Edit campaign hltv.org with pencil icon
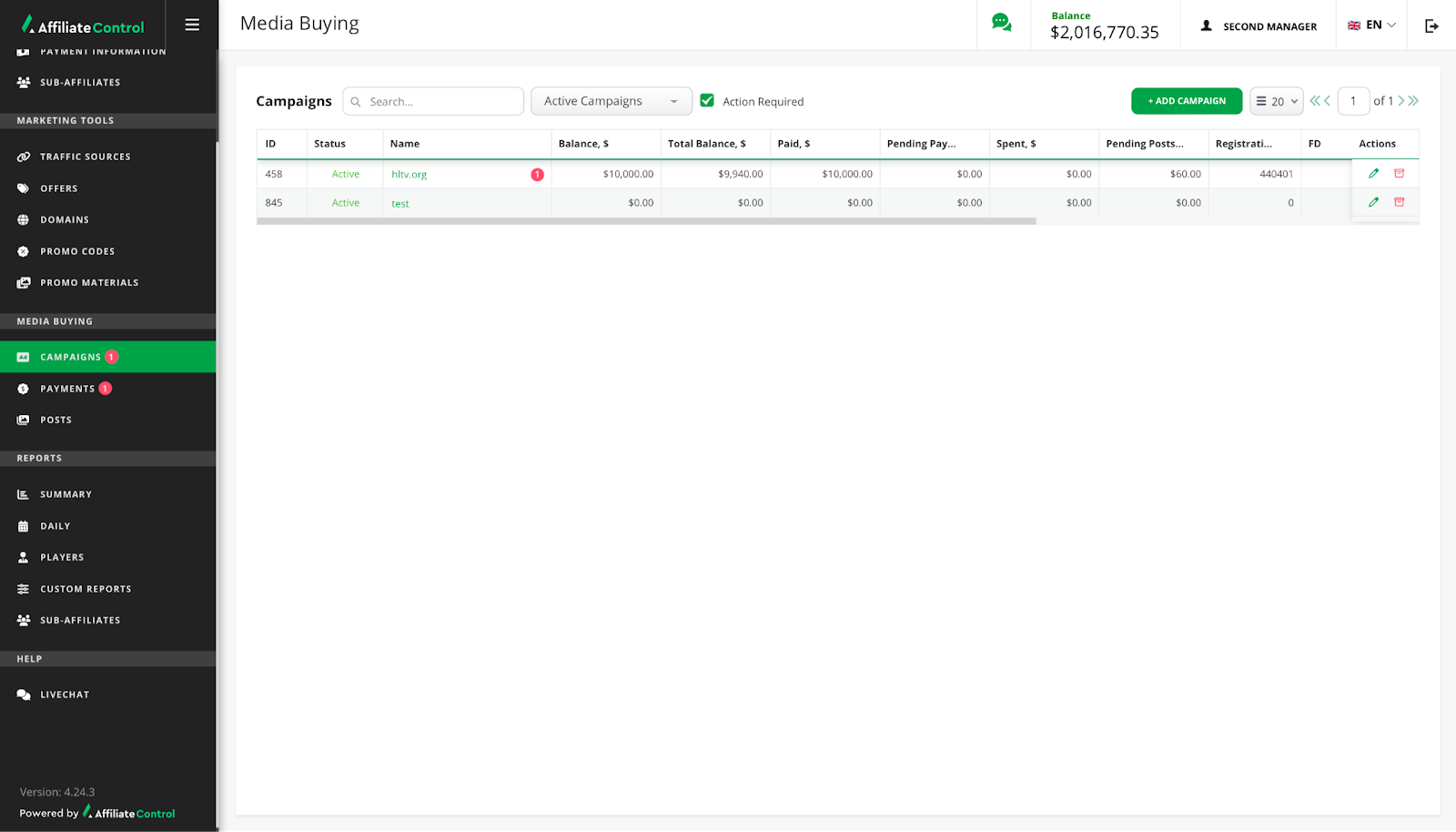This screenshot has width=1456, height=832. (x=1373, y=174)
